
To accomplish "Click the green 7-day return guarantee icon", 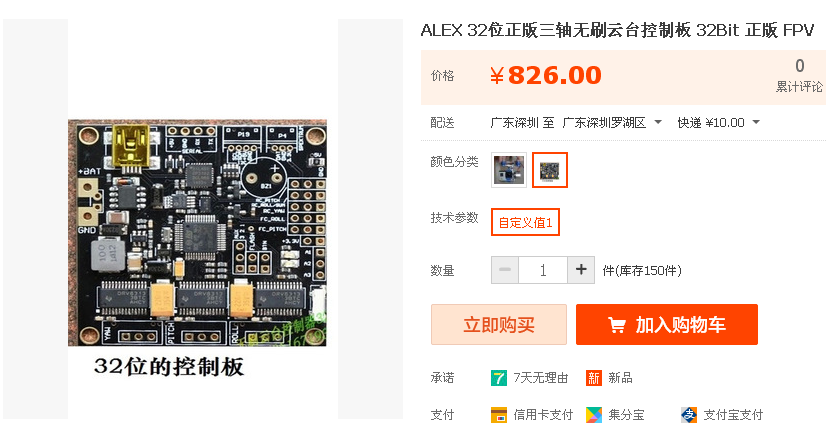I will pyautogui.click(x=498, y=378).
